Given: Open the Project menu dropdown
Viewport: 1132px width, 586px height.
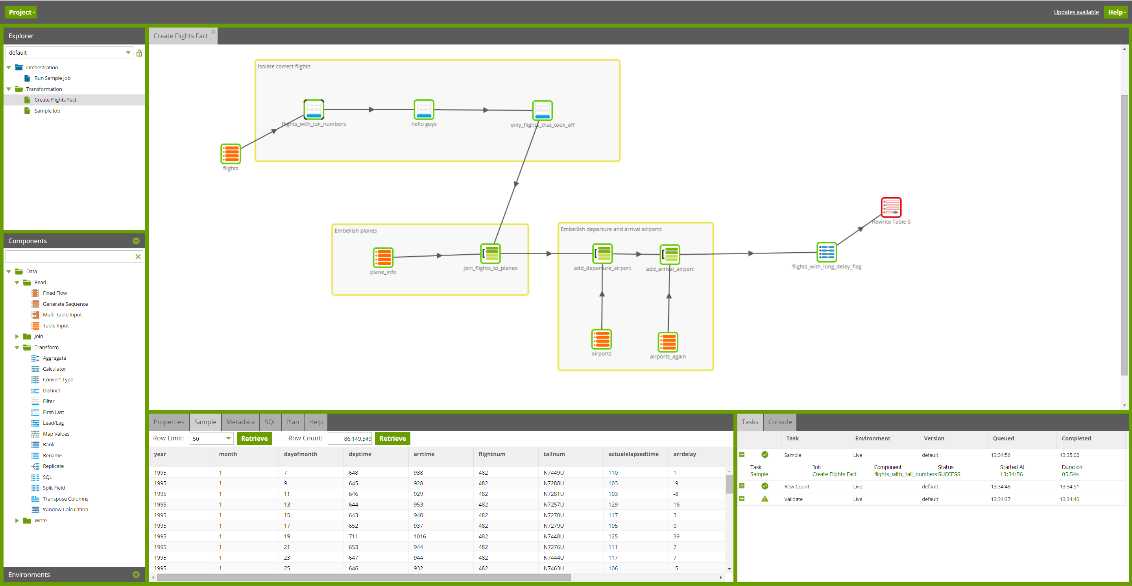Looking at the screenshot, I should pyautogui.click(x=22, y=12).
